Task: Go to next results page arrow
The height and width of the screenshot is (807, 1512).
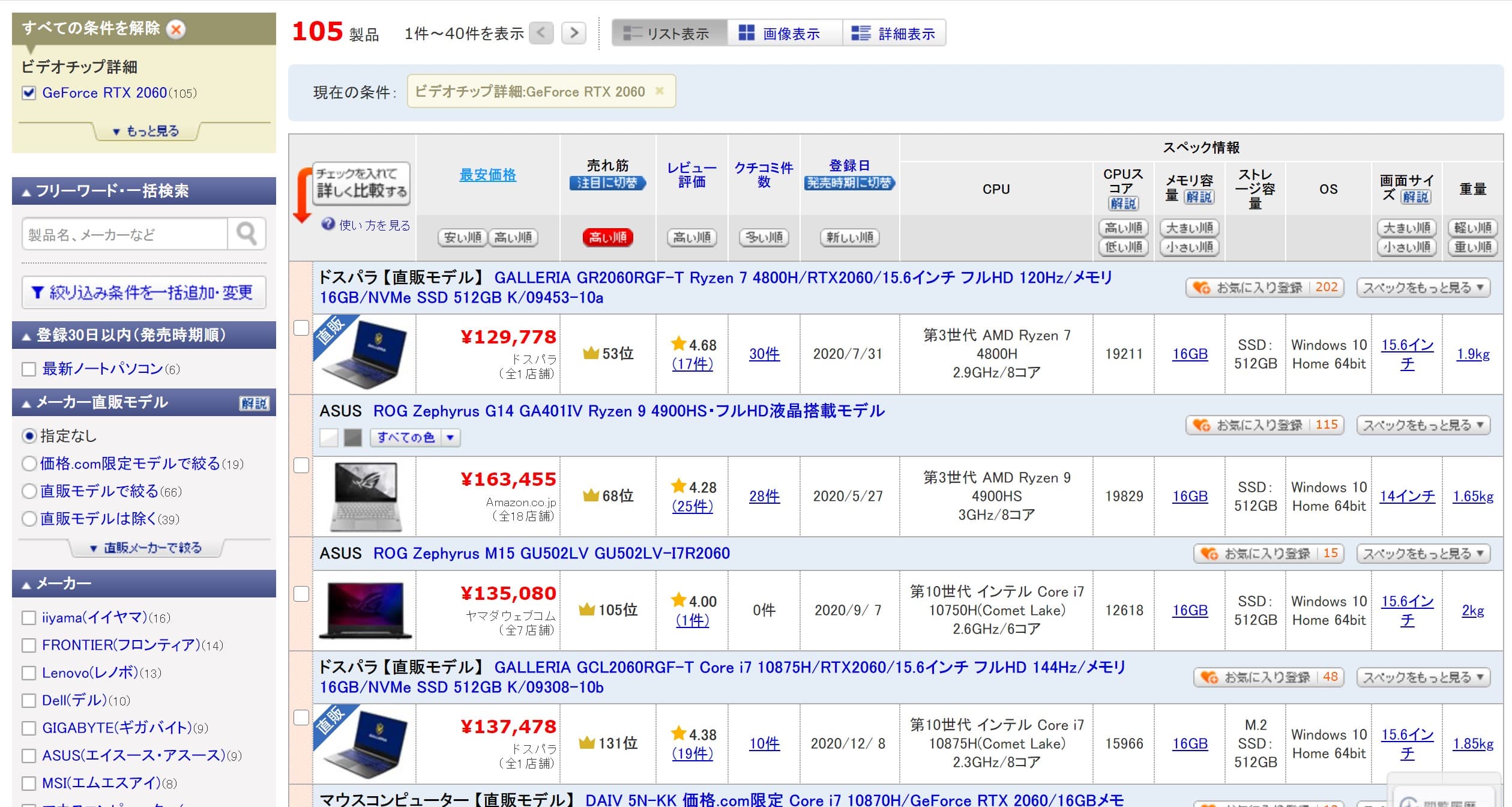Action: pyautogui.click(x=574, y=32)
